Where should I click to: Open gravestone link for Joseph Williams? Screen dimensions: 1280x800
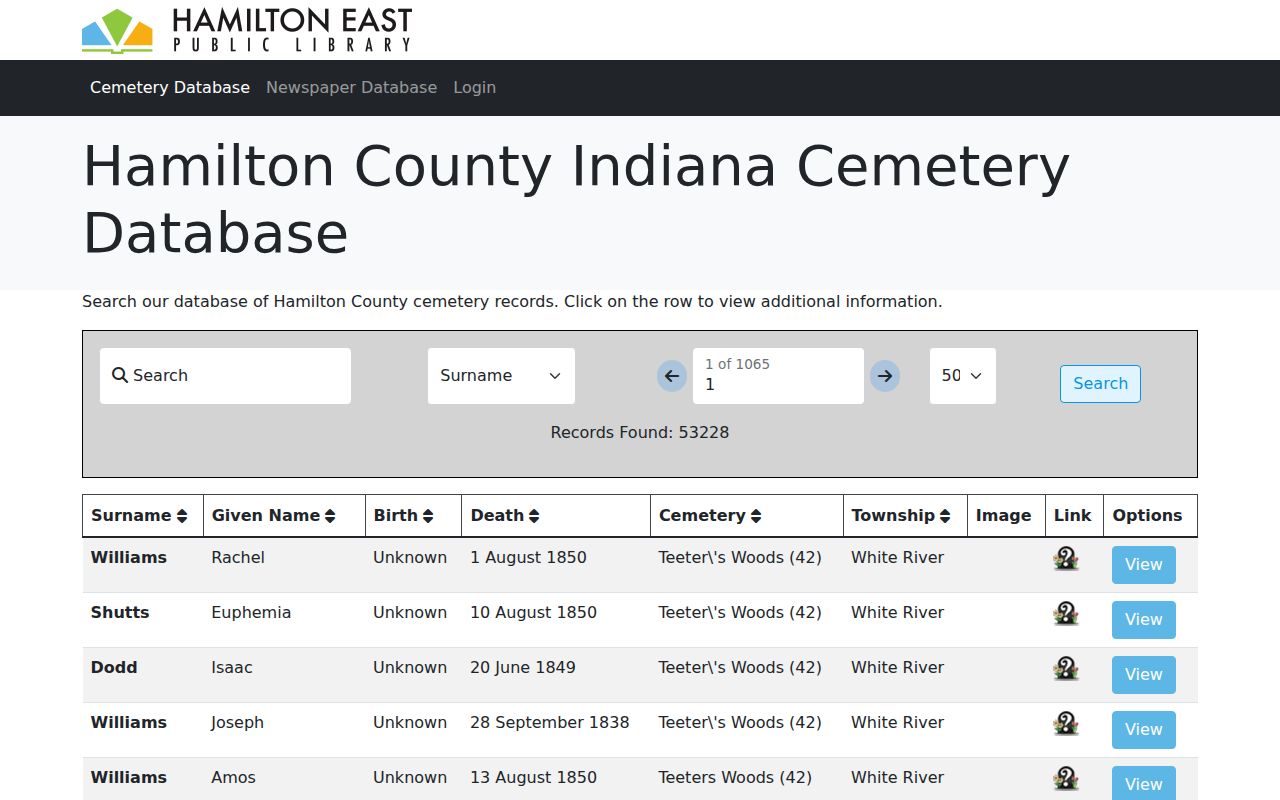point(1066,724)
